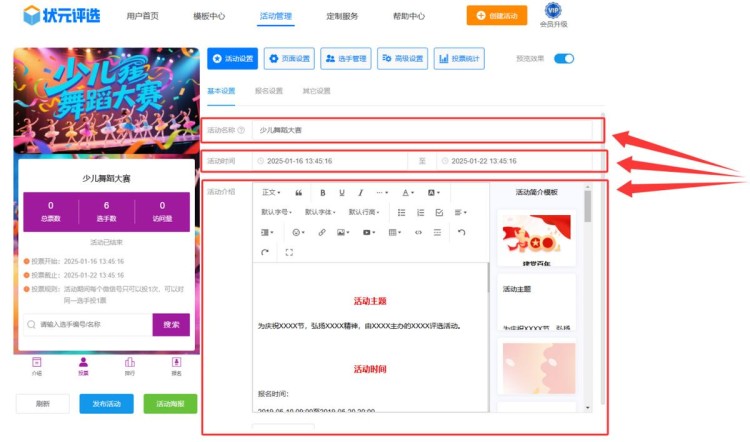The width and height of the screenshot is (750, 442).
Task: Open the 默认字号 font size dropdown
Action: 278,212
